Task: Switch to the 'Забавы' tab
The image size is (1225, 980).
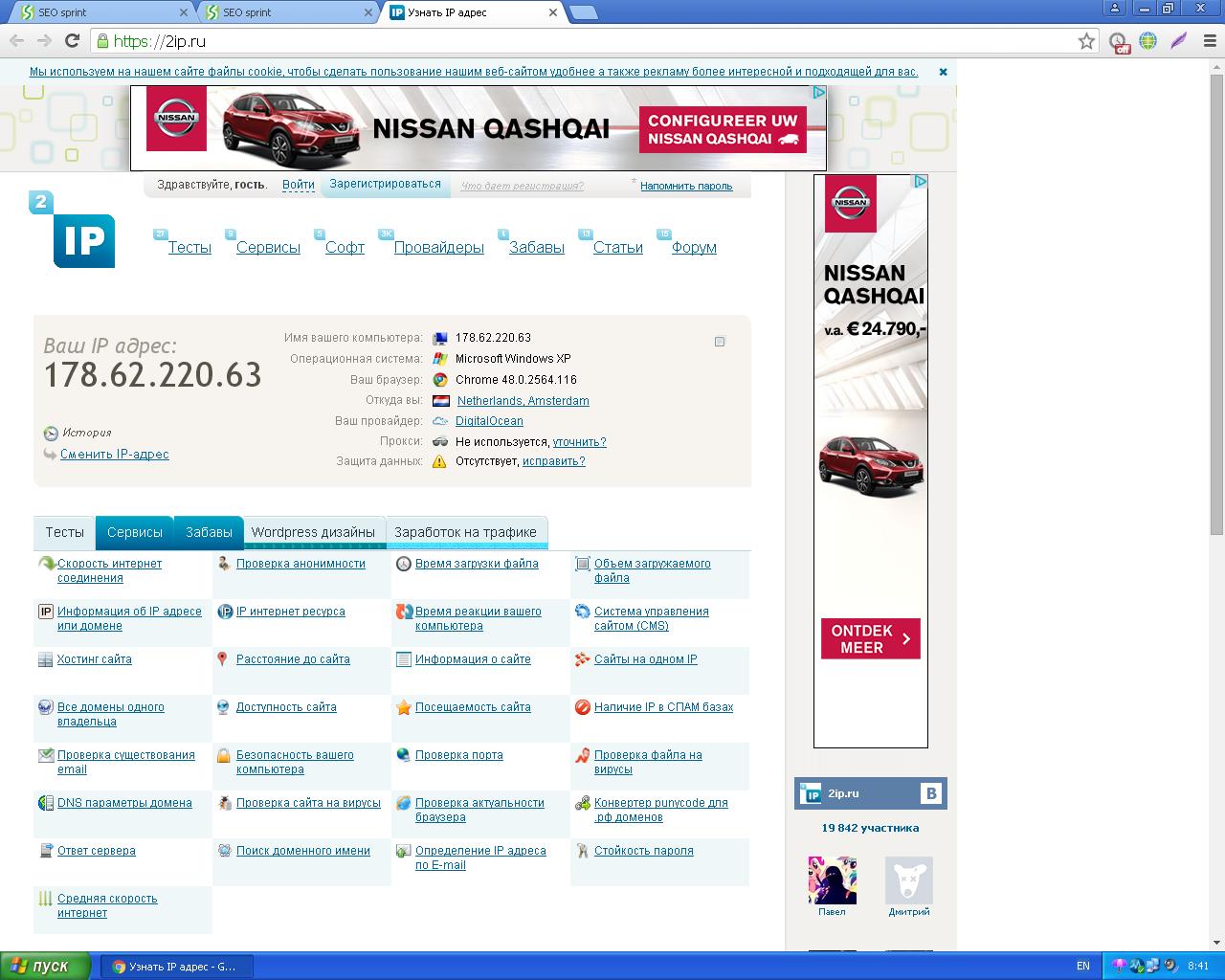Action: click(209, 532)
